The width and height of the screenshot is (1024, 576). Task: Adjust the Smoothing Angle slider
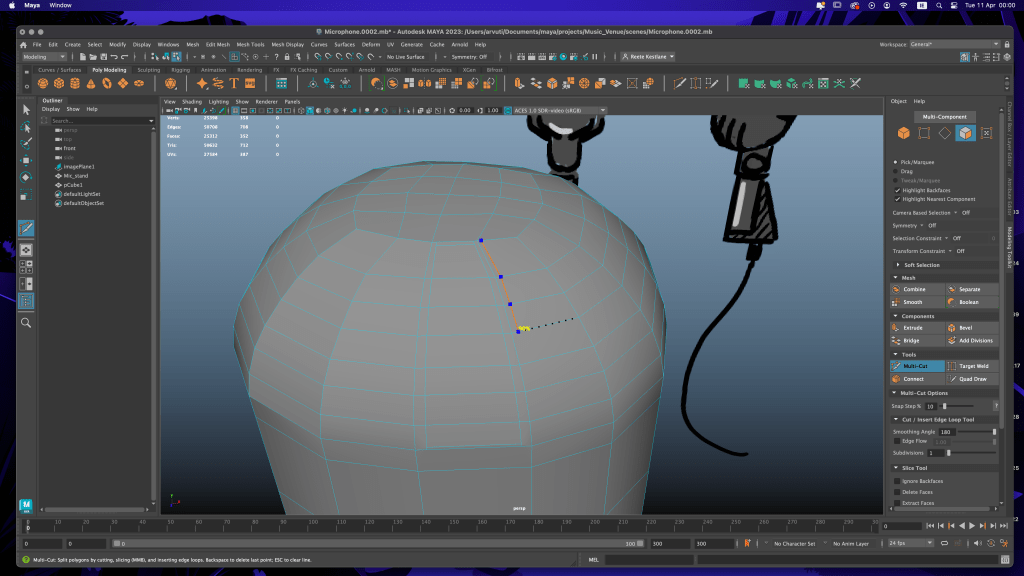tap(993, 431)
